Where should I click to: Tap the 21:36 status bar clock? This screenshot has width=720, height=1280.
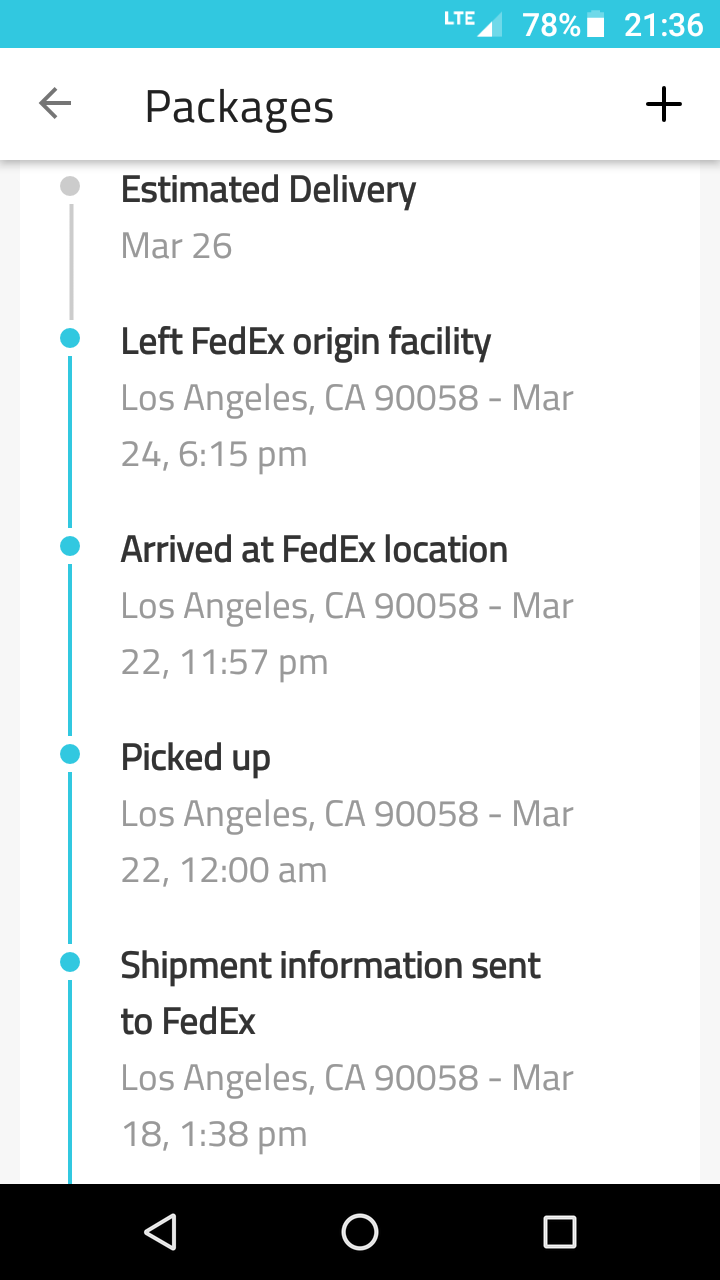coord(663,24)
